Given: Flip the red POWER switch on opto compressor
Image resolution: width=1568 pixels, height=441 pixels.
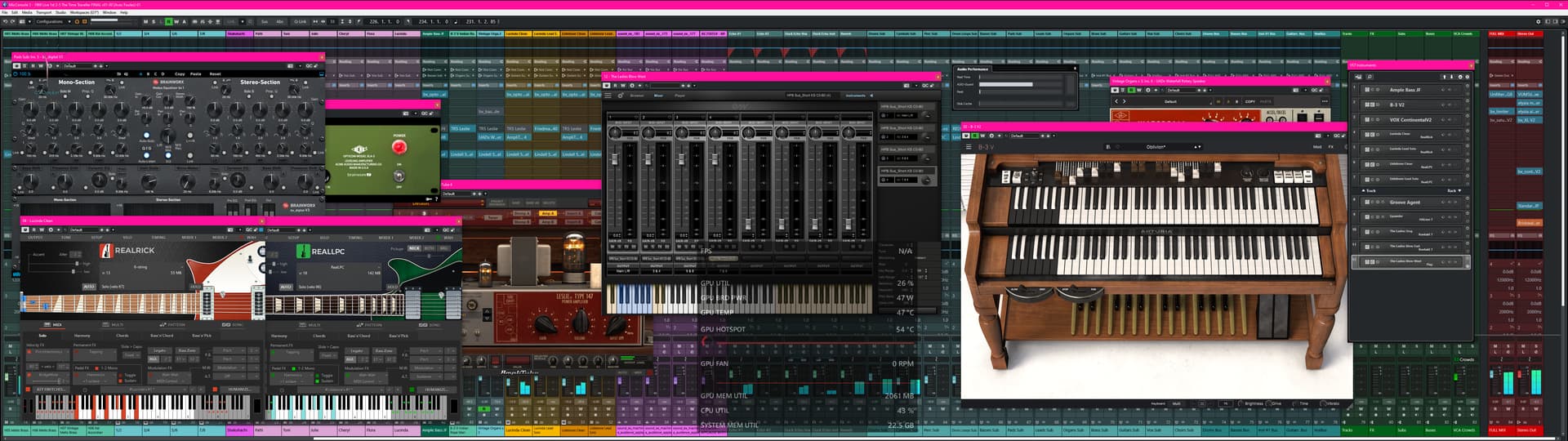Looking at the screenshot, I should coord(399,147).
